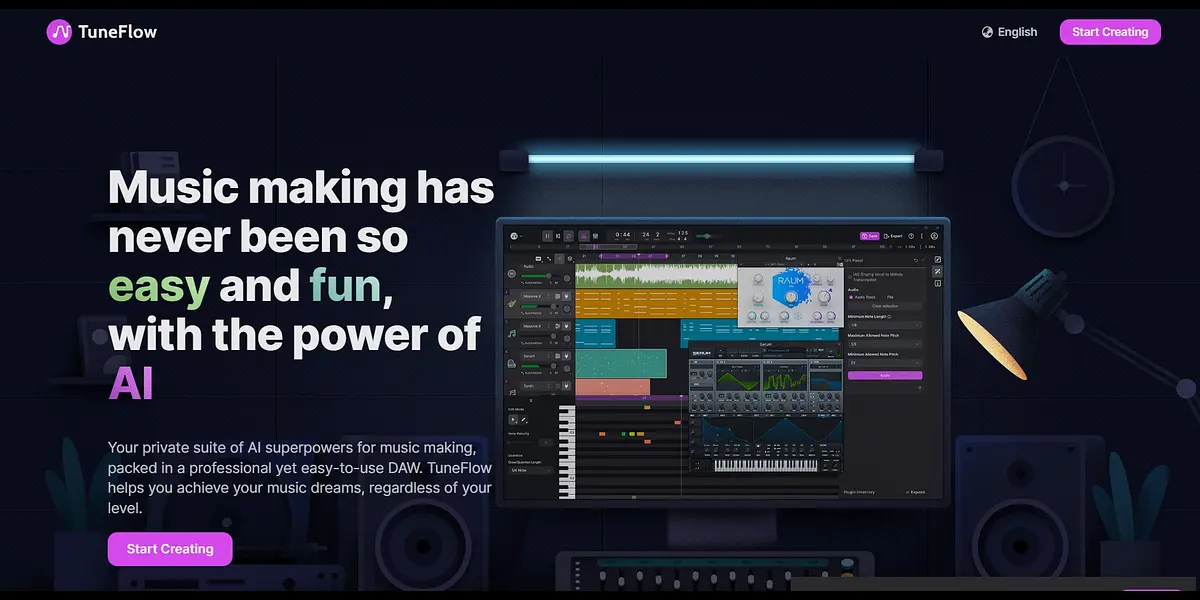Click the music note icon on third track

click(512, 331)
